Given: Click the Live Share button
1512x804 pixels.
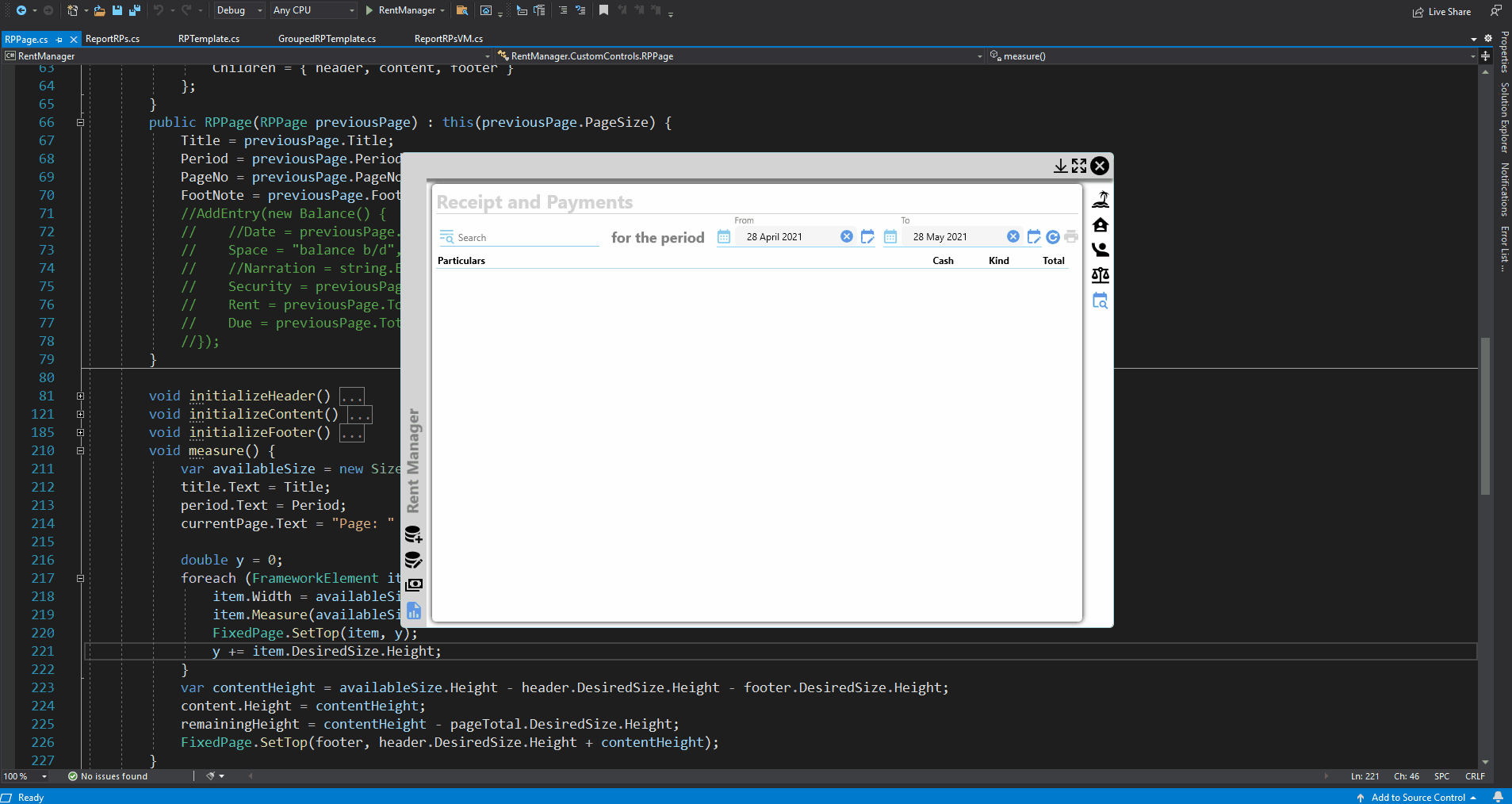Looking at the screenshot, I should pos(1441,12).
